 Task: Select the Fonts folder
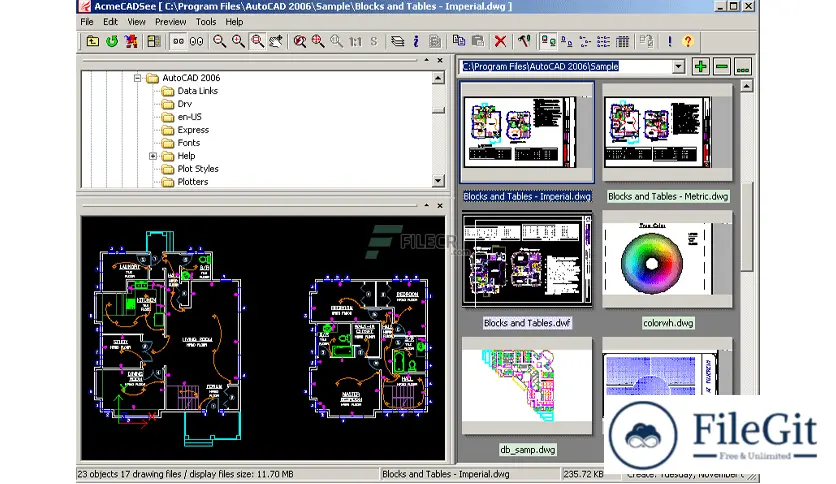(x=189, y=143)
